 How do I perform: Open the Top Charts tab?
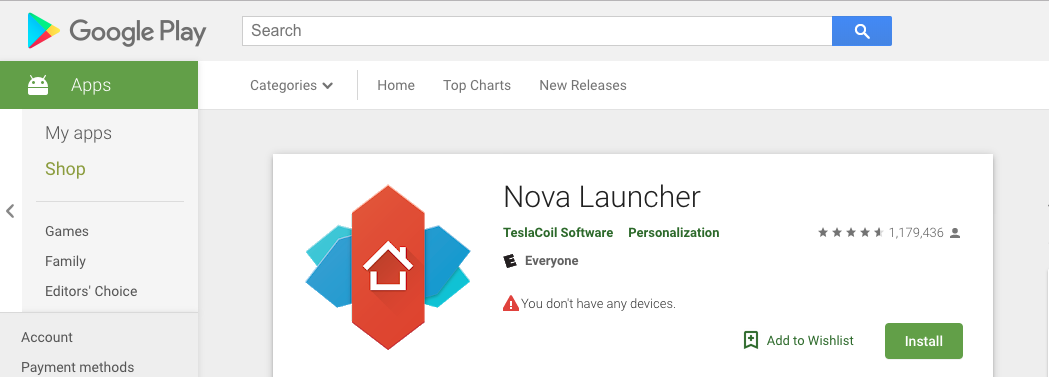click(477, 86)
